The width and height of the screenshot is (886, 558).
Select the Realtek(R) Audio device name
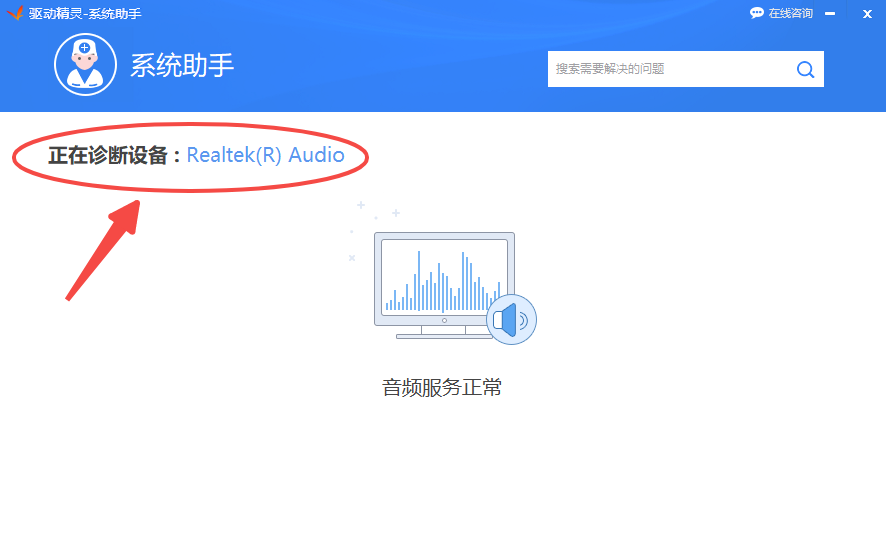pos(265,155)
